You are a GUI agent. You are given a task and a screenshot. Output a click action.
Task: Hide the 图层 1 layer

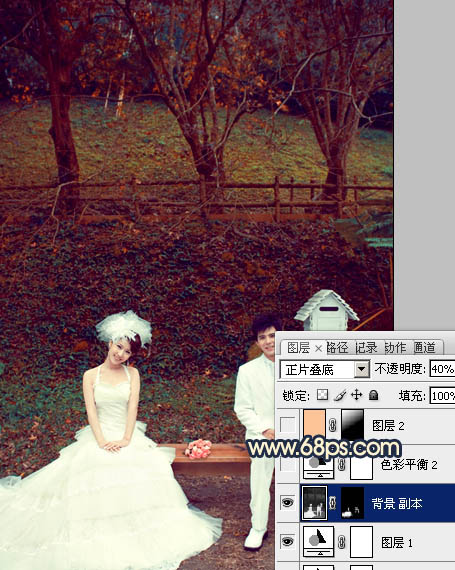tap(287, 542)
